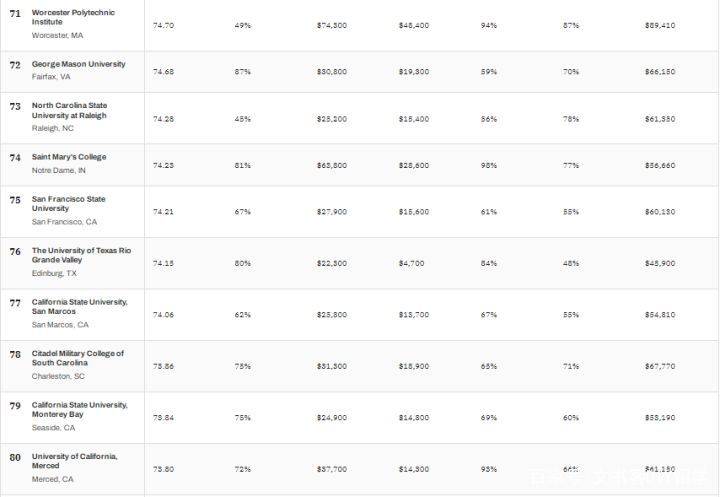
Task: Open Citadel Military College of South Carolina
Action: point(78,358)
